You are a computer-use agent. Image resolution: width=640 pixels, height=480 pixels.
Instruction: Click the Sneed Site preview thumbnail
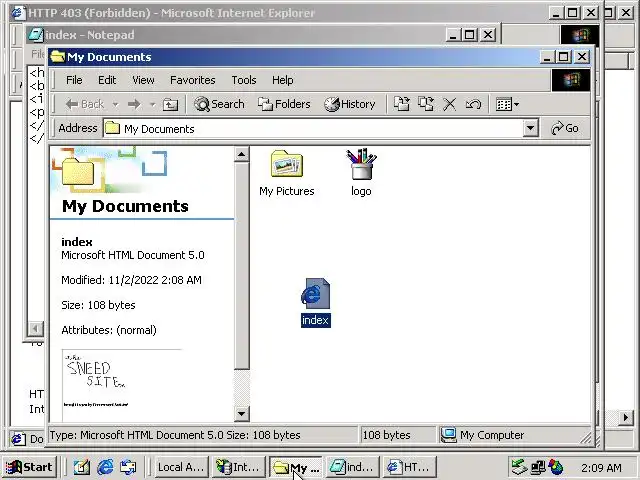122,384
